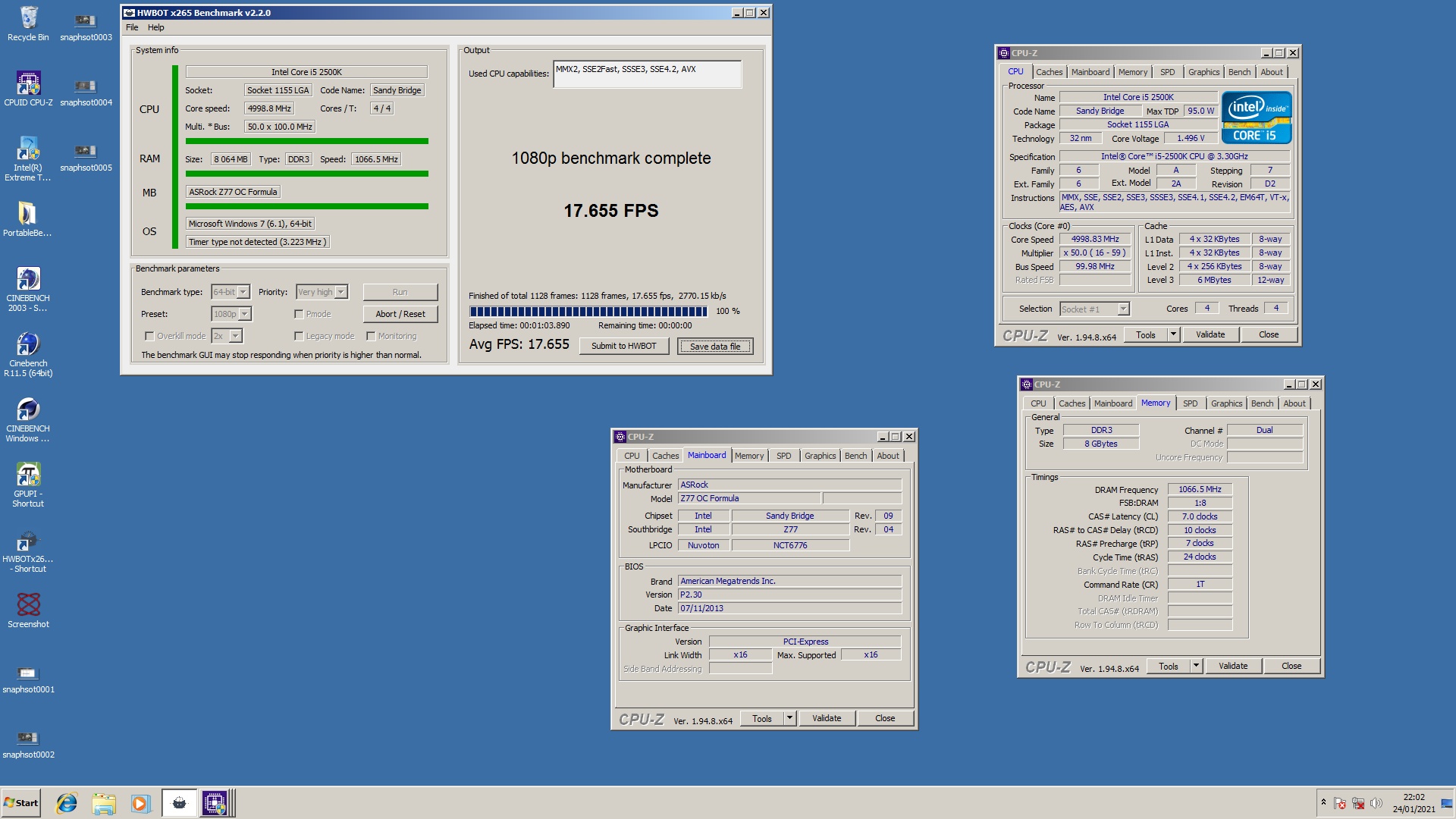This screenshot has height=819, width=1456.
Task: Toggle the Legacy mode checkbox
Action: pyautogui.click(x=299, y=336)
